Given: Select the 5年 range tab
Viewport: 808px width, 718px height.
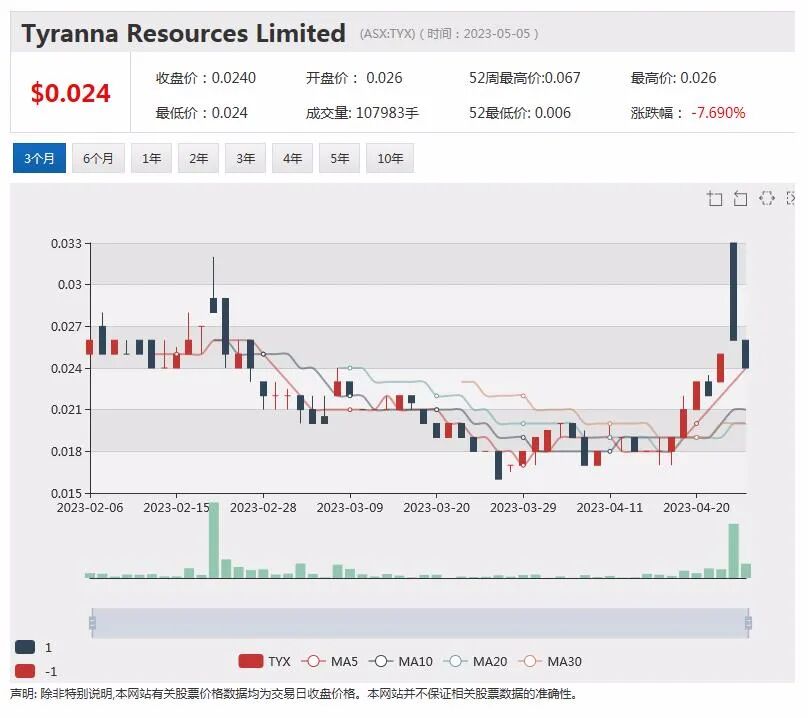Looking at the screenshot, I should [x=339, y=158].
